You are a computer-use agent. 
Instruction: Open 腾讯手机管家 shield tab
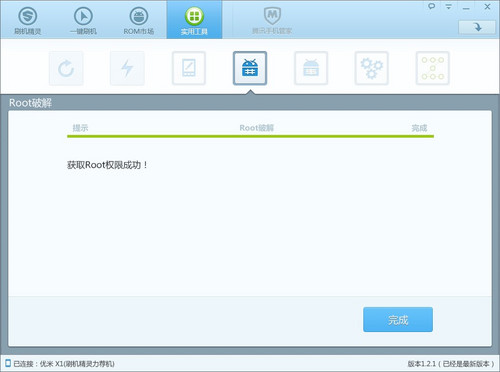(272, 19)
